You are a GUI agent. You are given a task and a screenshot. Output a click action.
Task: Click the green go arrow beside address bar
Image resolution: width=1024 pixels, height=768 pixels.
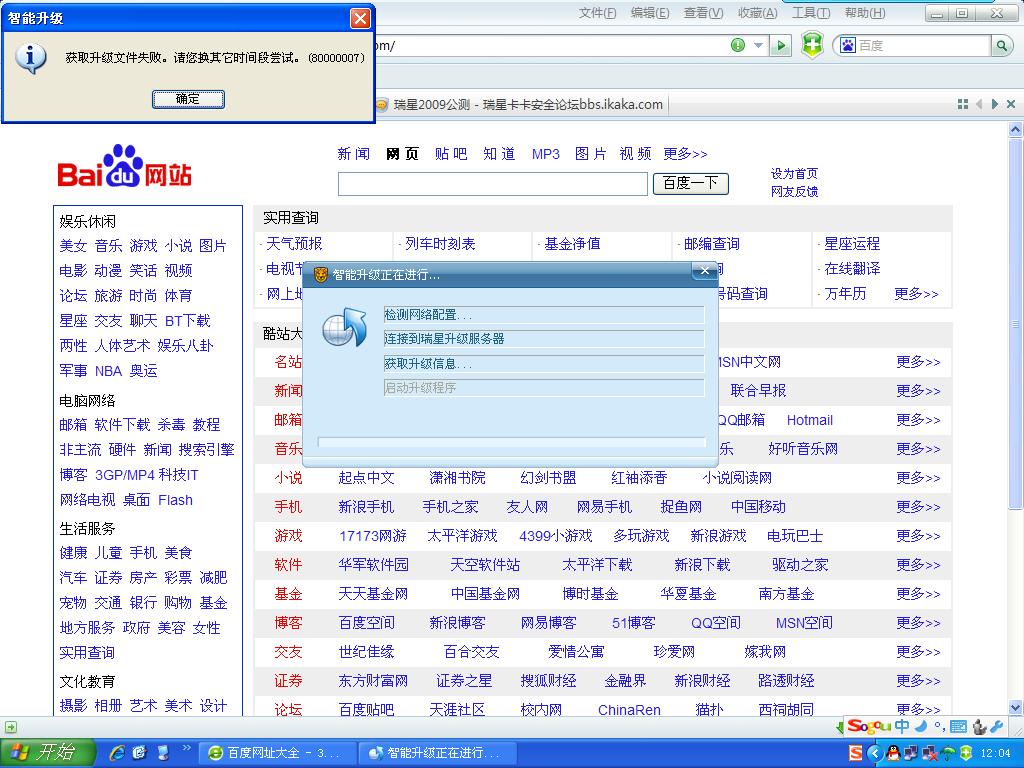point(781,46)
